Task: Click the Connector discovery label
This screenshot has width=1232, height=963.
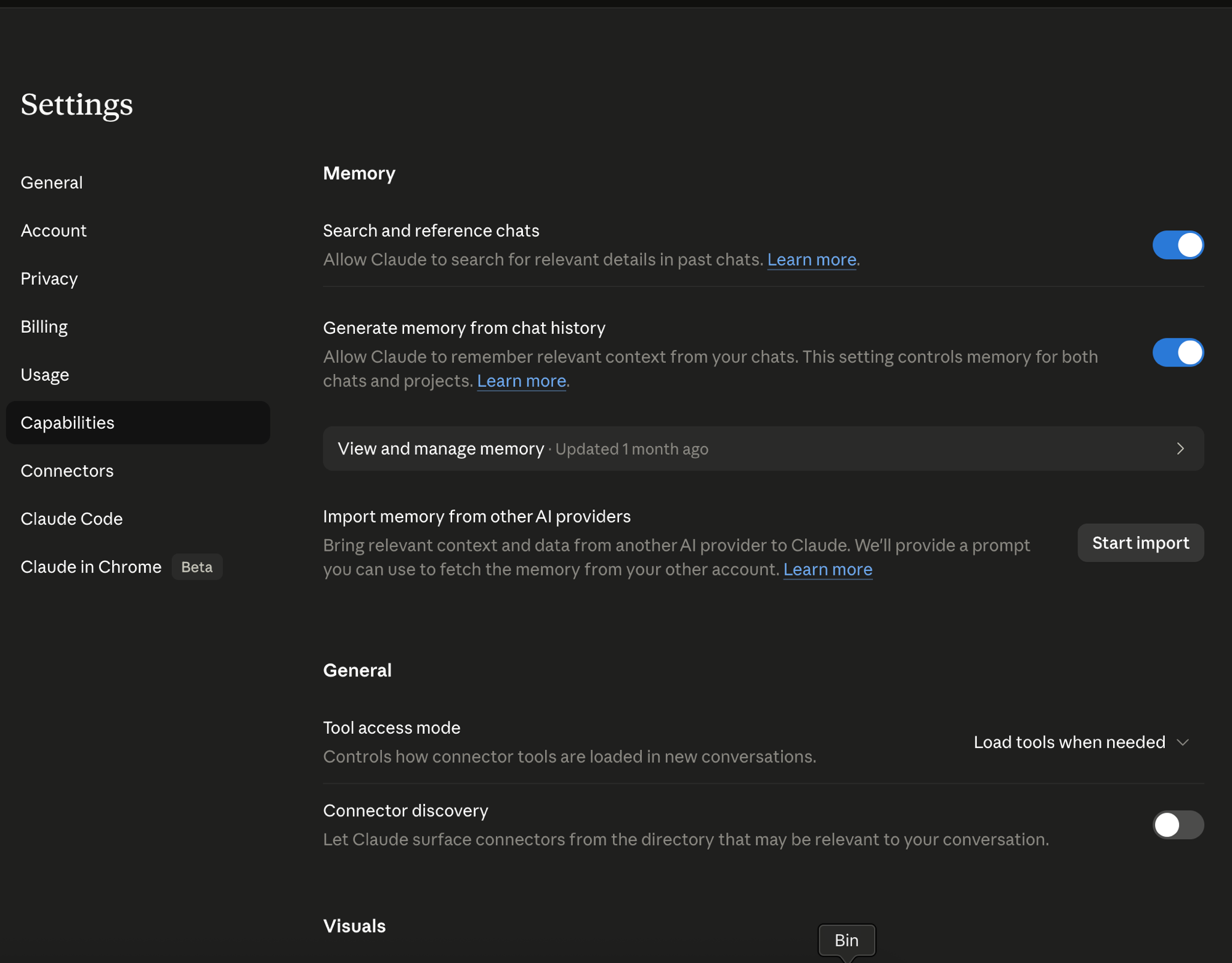Action: coord(405,810)
